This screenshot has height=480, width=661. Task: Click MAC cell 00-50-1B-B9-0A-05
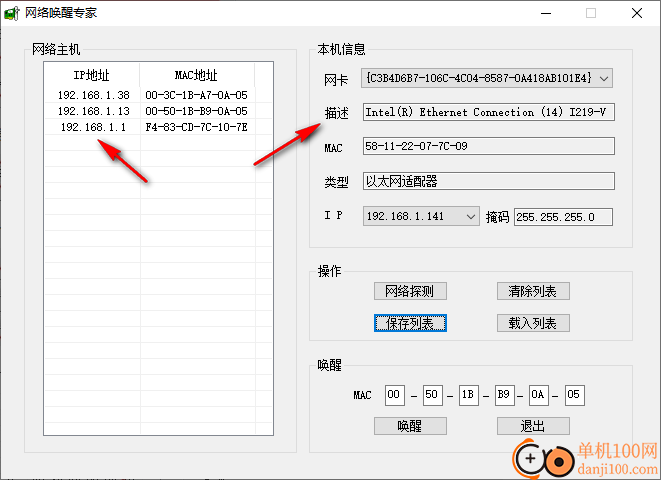tap(196, 111)
